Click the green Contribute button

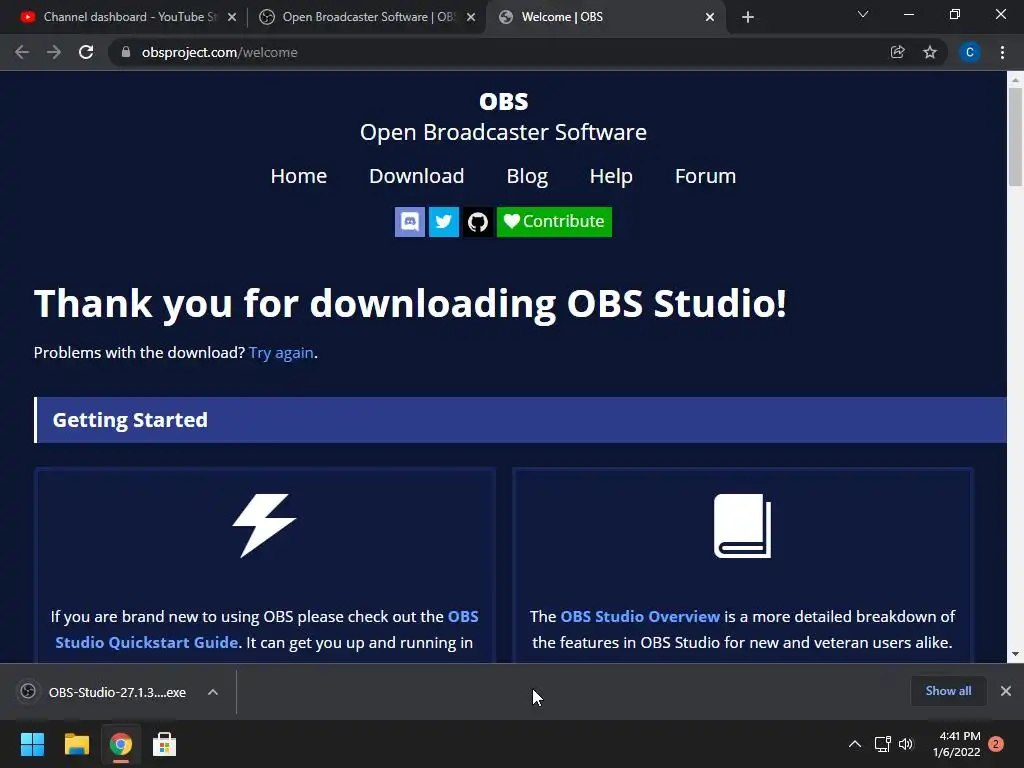(x=554, y=222)
